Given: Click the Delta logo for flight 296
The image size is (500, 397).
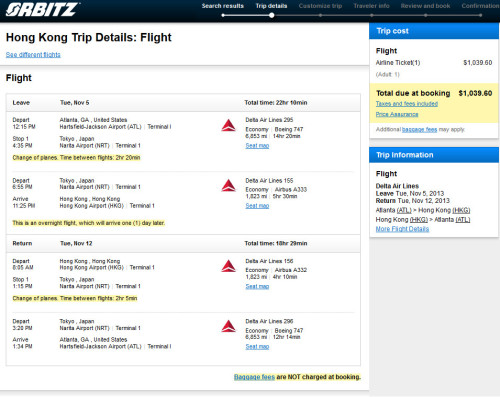Looking at the screenshot, I should [x=228, y=326].
